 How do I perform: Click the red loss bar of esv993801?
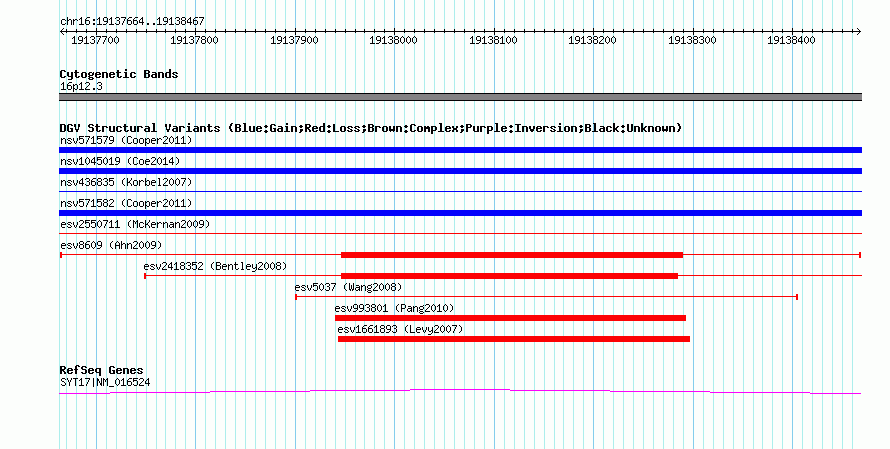[510, 318]
